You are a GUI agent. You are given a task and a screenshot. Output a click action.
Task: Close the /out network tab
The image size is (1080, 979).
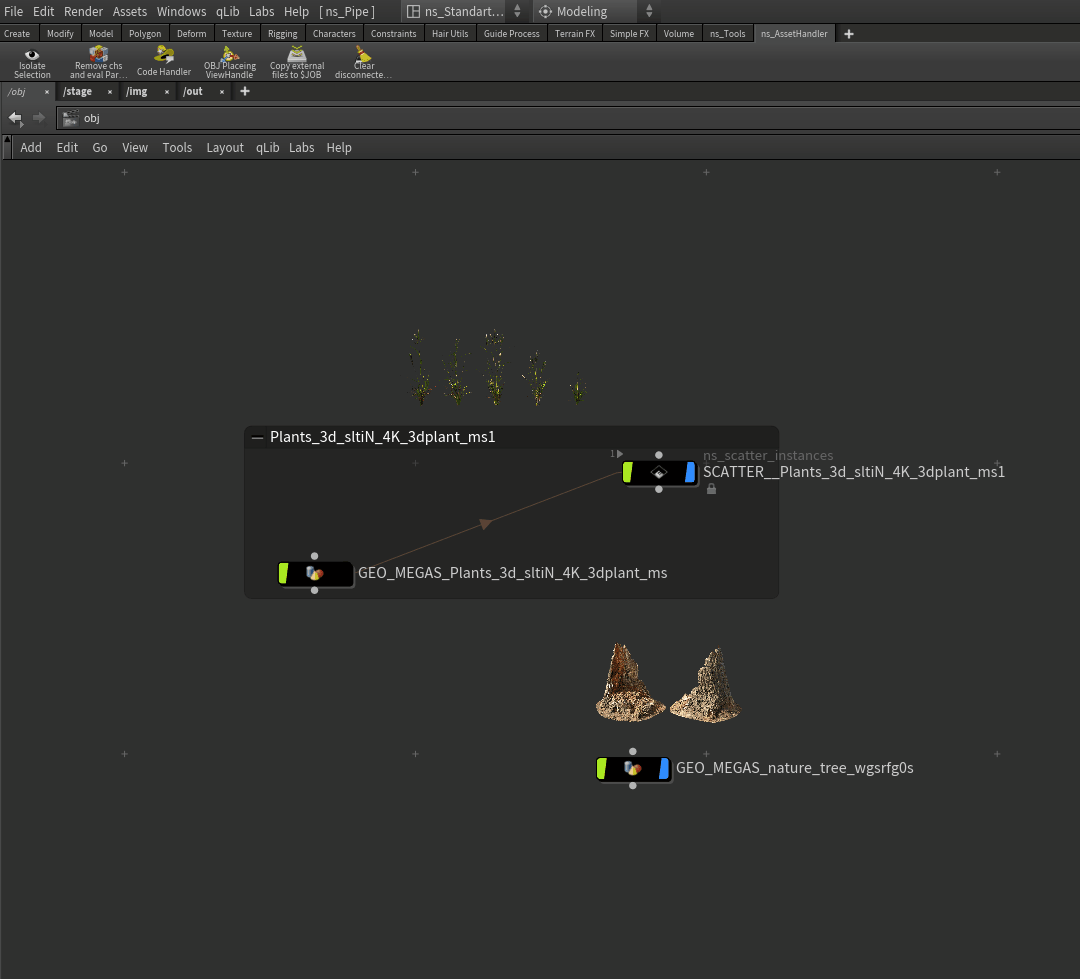pos(220,91)
